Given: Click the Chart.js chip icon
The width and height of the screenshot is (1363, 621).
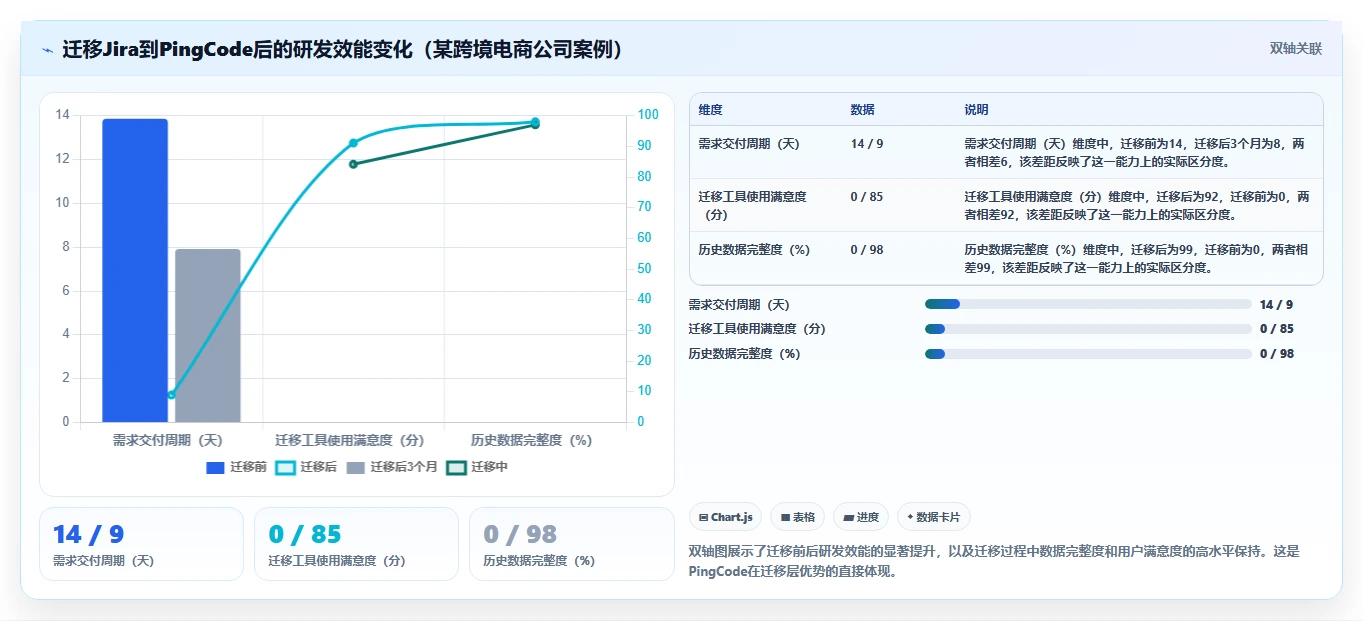Looking at the screenshot, I should (x=704, y=517).
